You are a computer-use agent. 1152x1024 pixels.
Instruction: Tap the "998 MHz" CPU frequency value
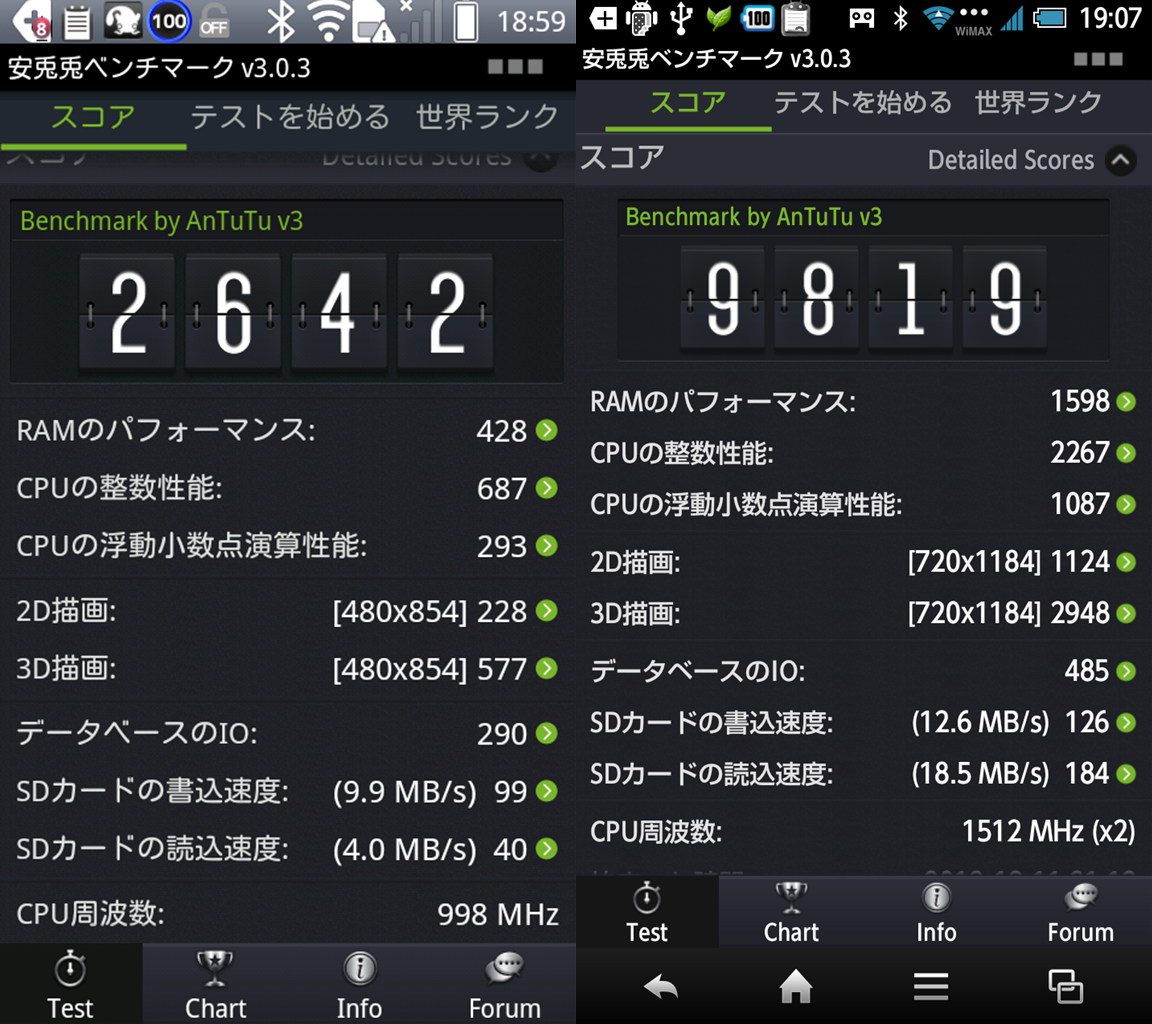click(x=498, y=914)
